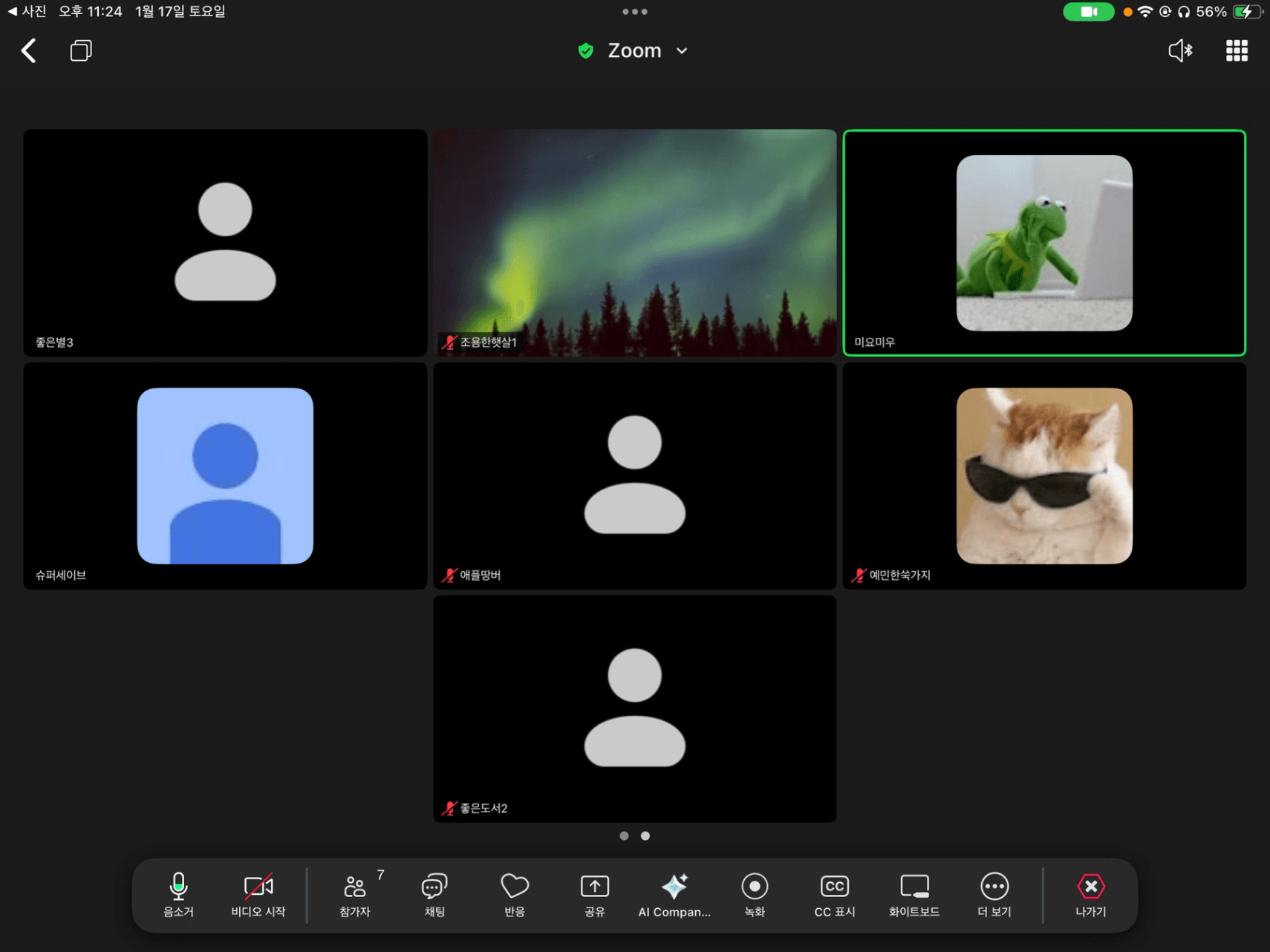Open the 화이트보드 whiteboard tool
The height and width of the screenshot is (952, 1270).
[914, 894]
